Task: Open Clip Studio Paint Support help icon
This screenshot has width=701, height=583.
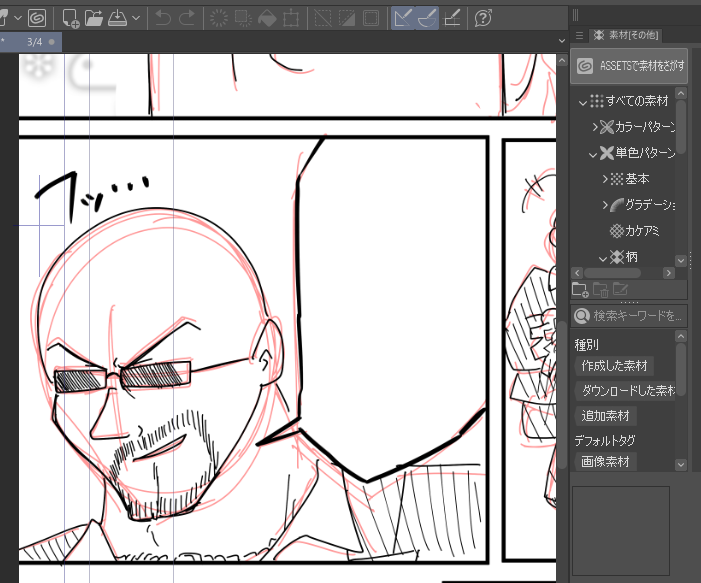Action: pyautogui.click(x=483, y=18)
